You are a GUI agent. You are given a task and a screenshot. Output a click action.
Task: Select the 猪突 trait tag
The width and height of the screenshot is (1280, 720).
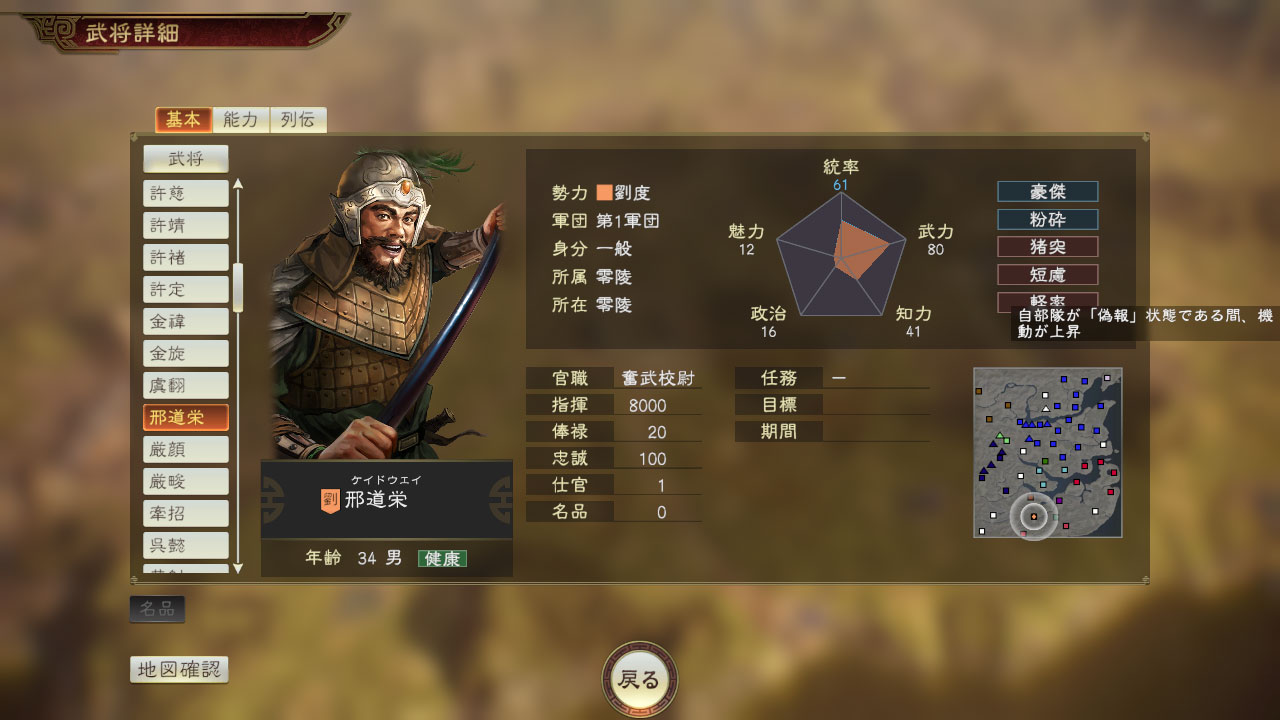coord(1048,246)
